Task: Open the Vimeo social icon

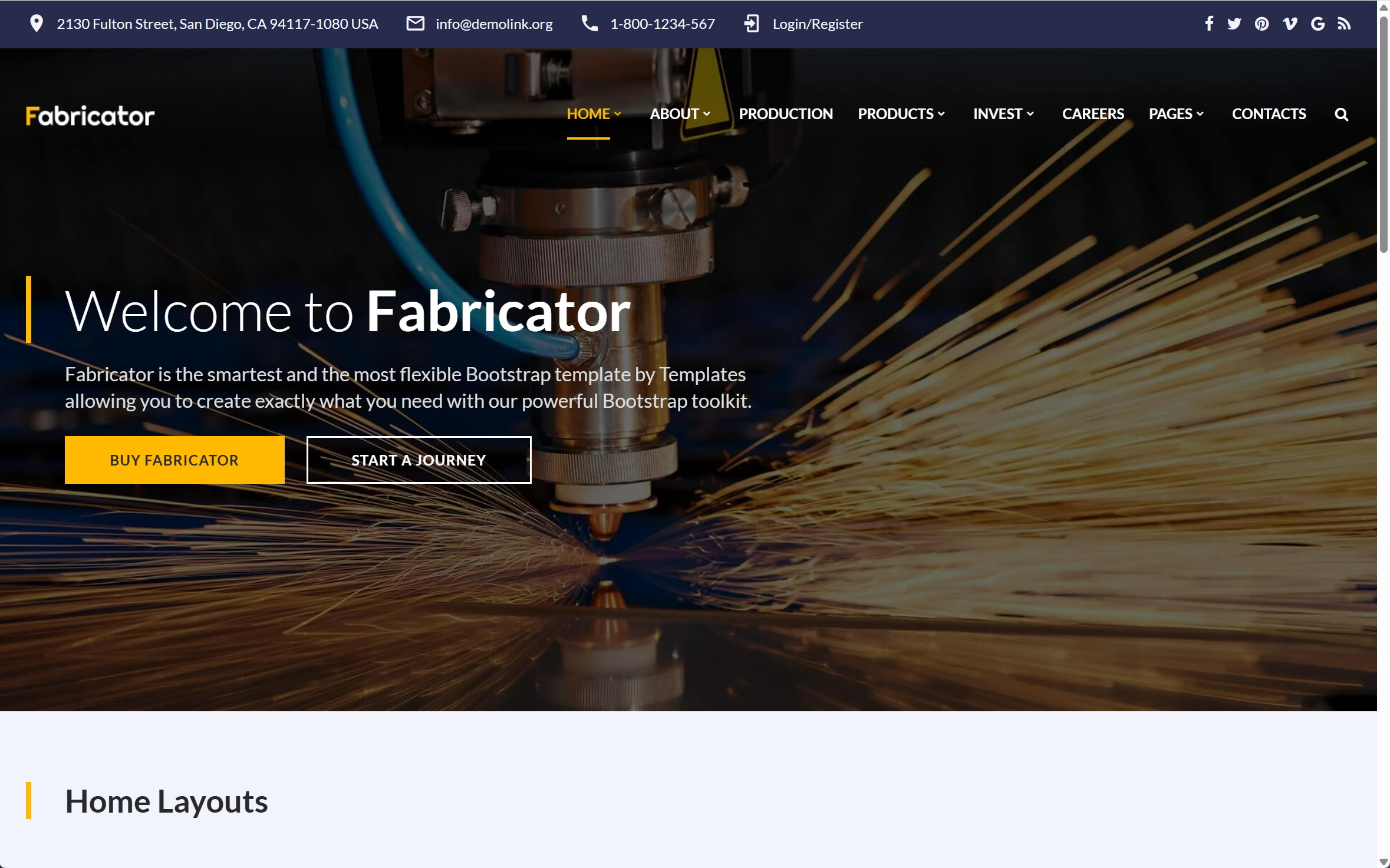Action: point(1290,24)
